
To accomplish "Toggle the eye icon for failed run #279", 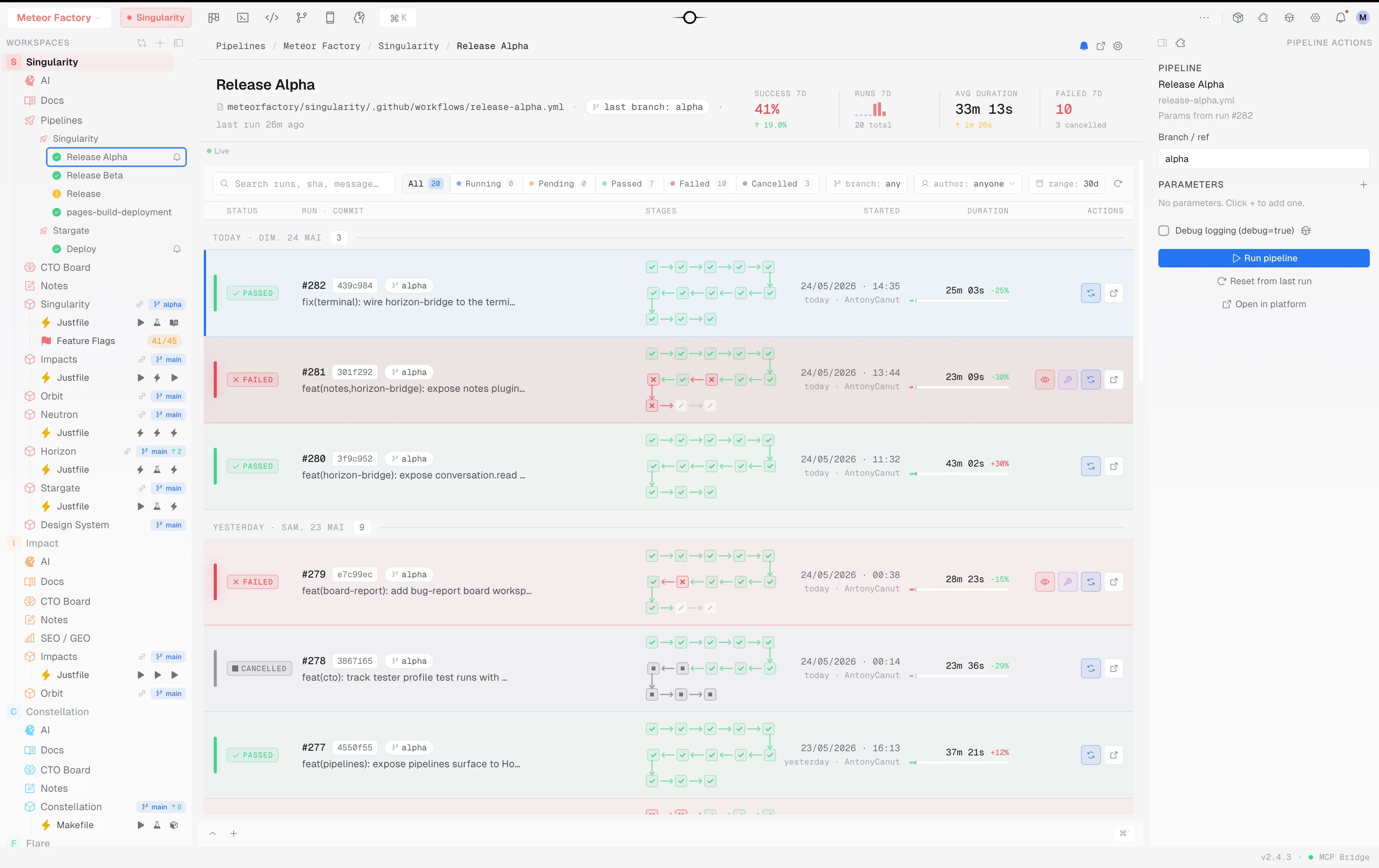I will tap(1045, 582).
